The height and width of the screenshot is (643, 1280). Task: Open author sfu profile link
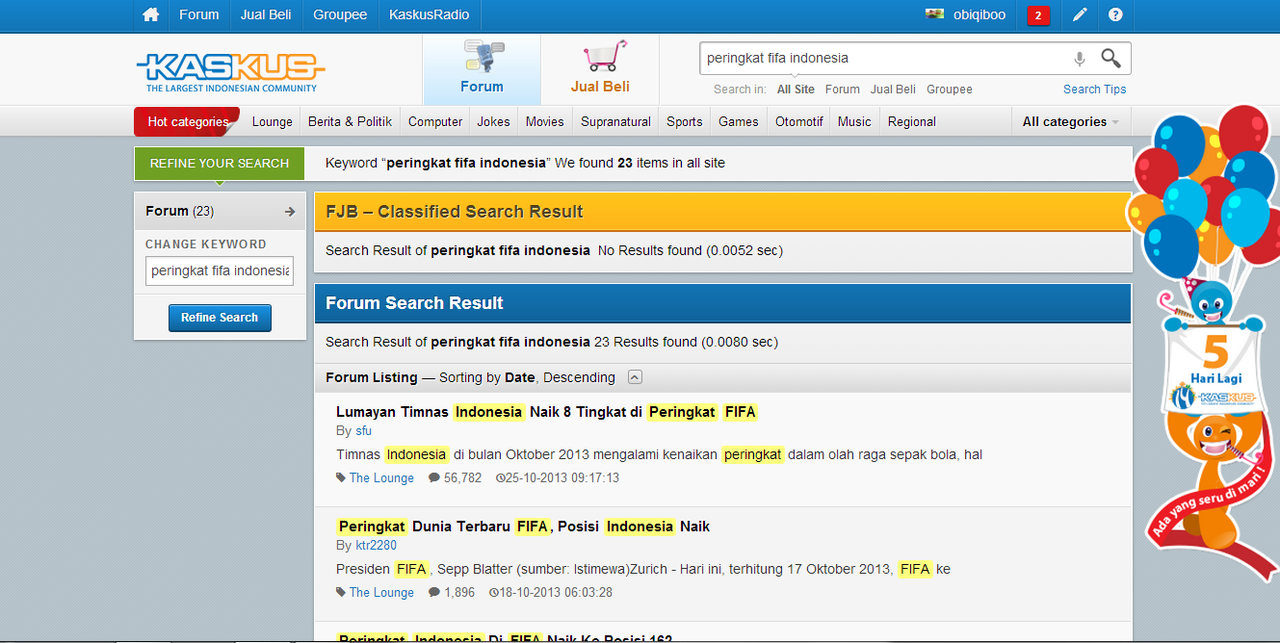coord(363,431)
